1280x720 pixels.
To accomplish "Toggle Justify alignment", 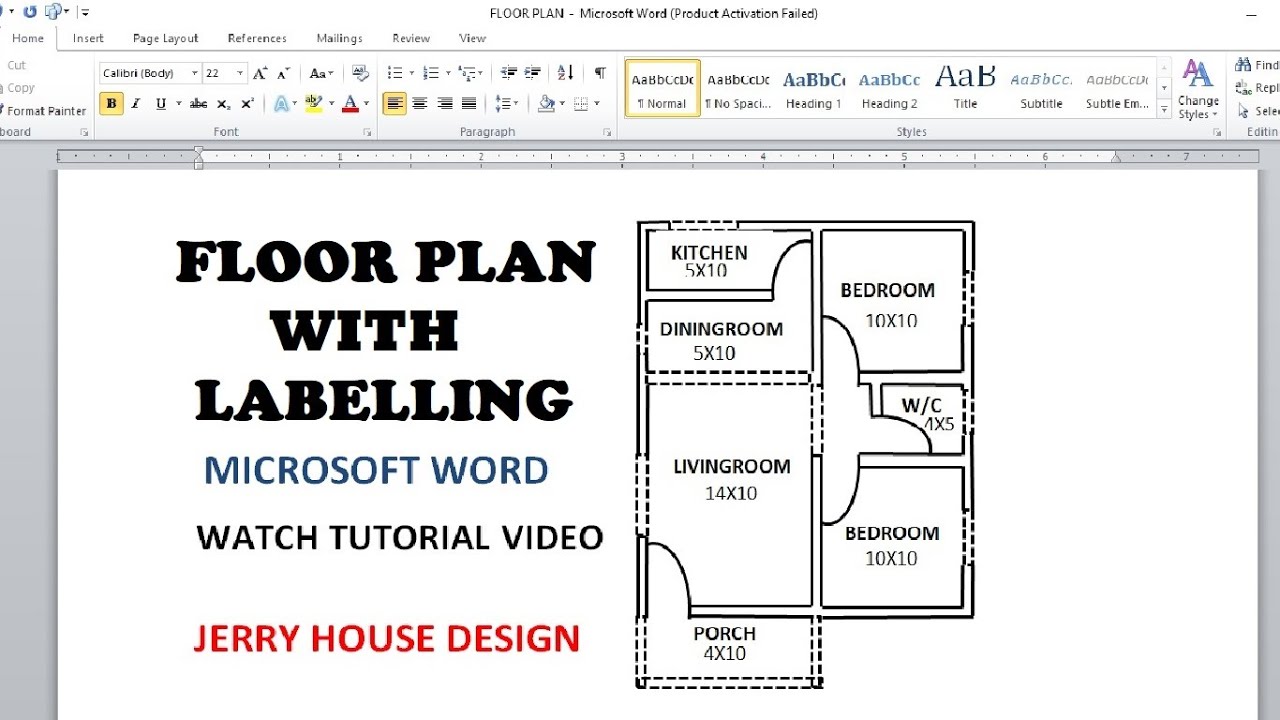I will coord(469,103).
